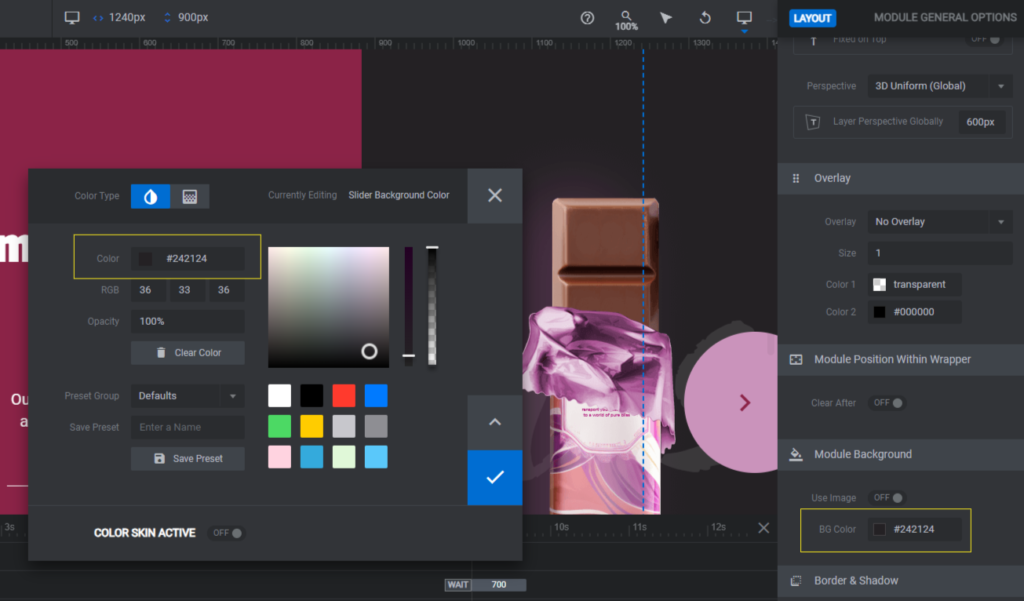Toggle the Clear After switch
The image size is (1024, 601).
click(885, 402)
